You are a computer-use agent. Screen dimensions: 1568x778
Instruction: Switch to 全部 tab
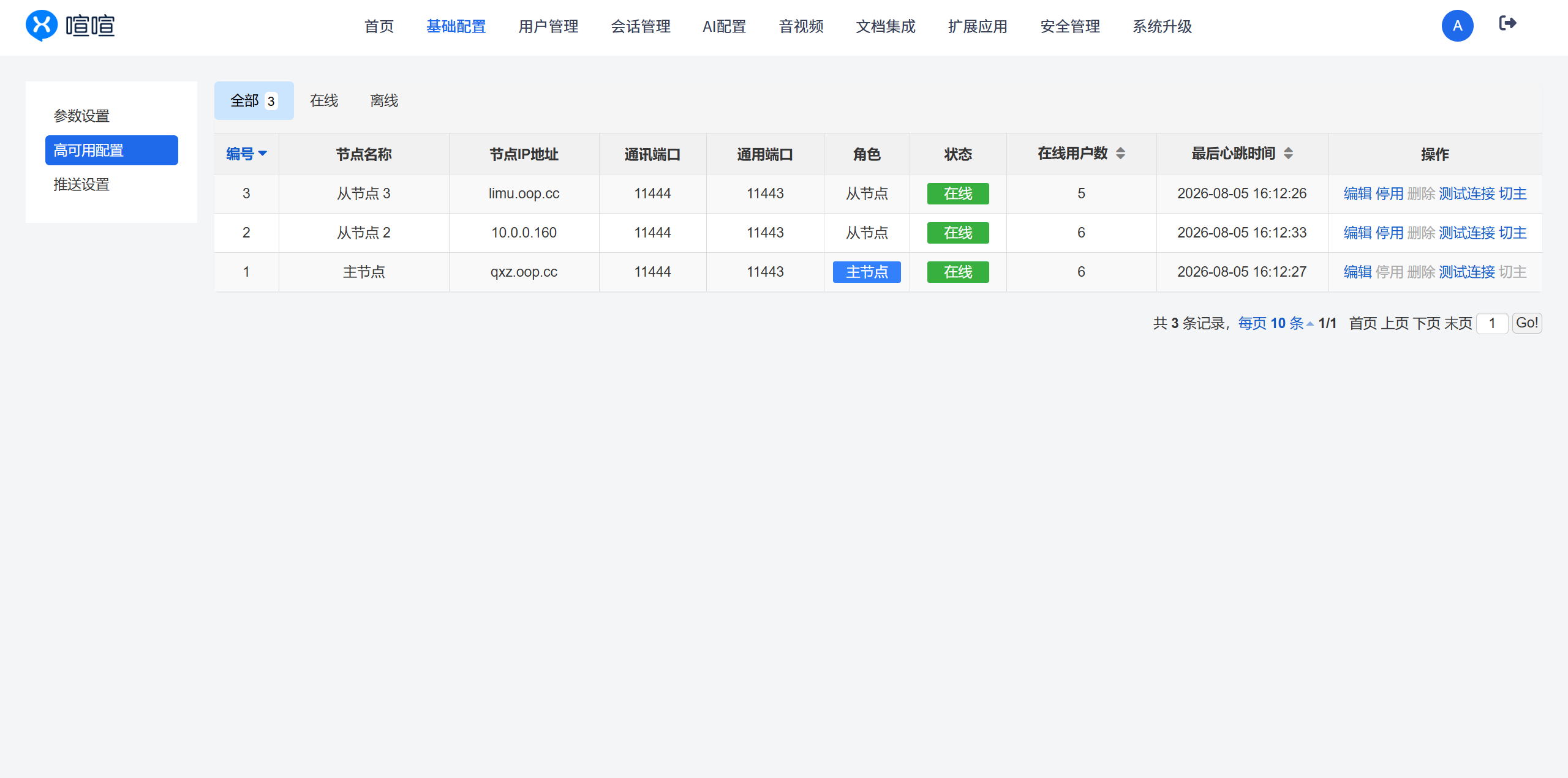click(254, 100)
